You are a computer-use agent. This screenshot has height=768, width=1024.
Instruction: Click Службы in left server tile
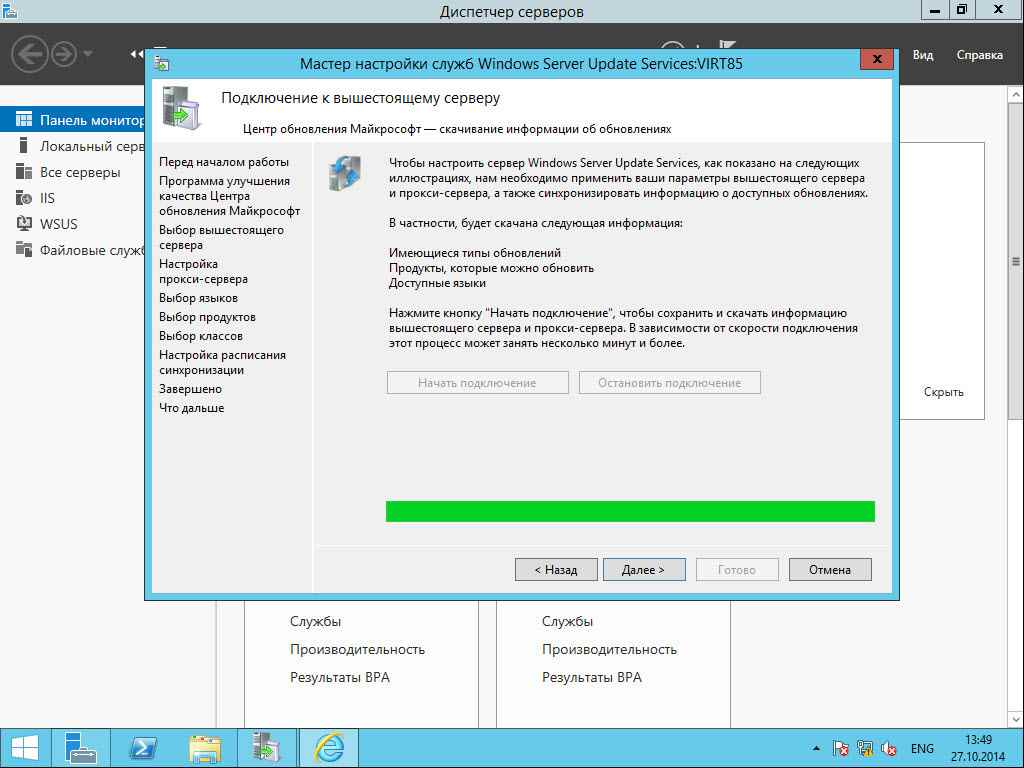315,622
